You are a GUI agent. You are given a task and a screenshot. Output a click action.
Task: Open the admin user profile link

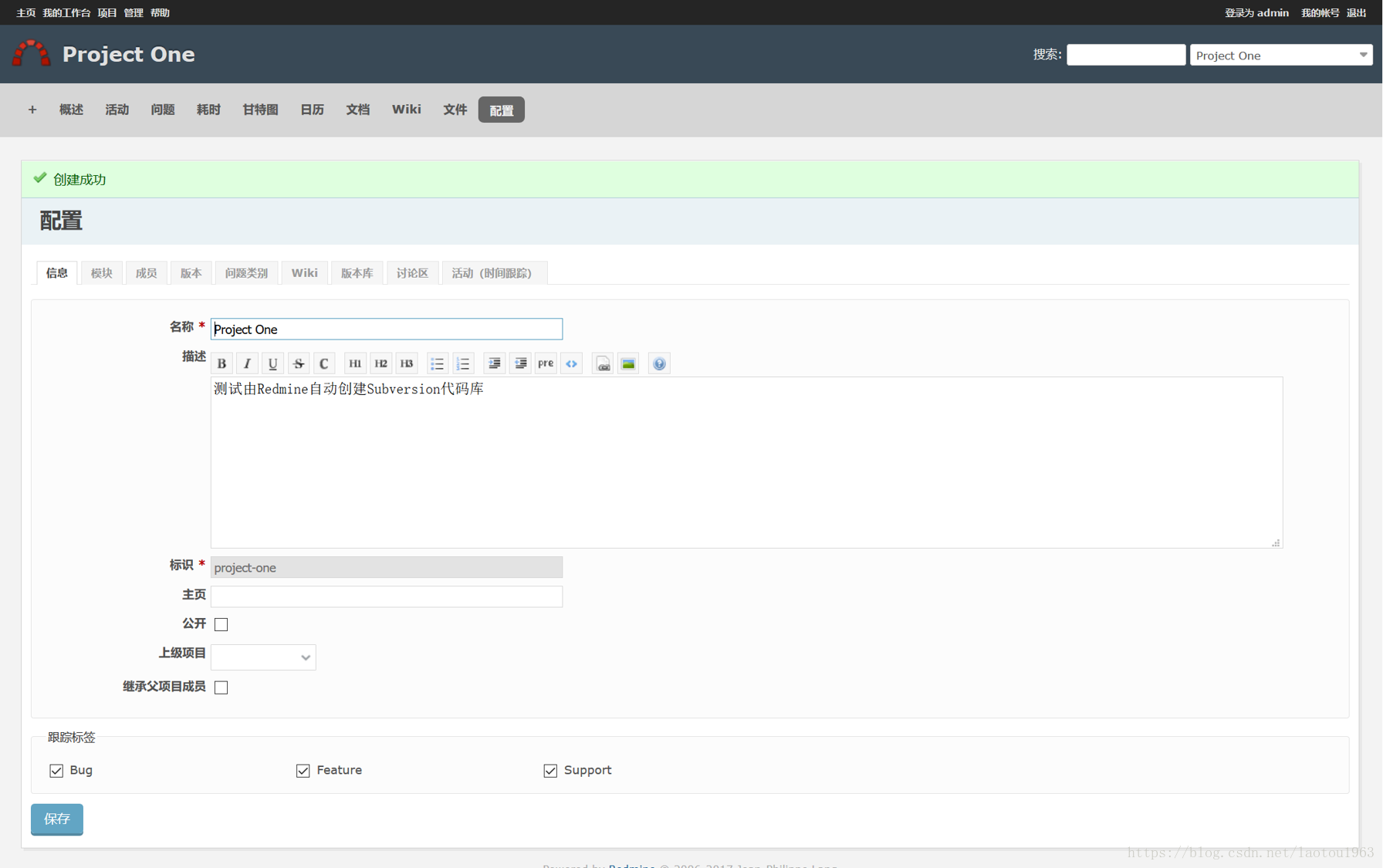(1273, 12)
